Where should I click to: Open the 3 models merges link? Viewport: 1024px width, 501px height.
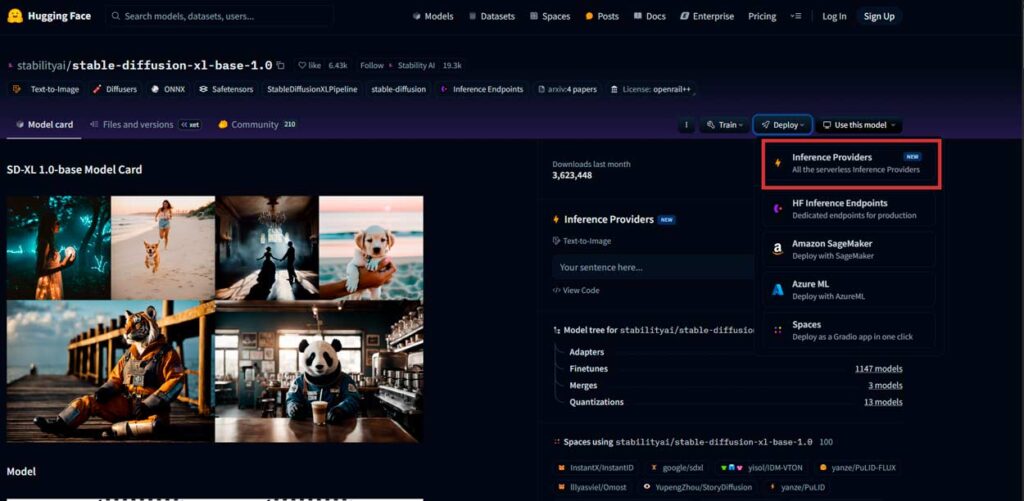tap(885, 385)
